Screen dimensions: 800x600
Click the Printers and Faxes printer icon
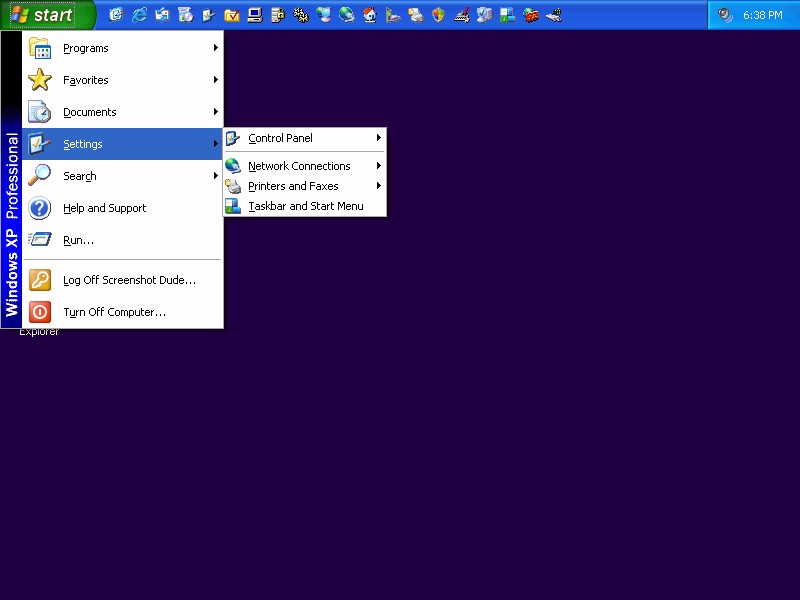[x=233, y=186]
